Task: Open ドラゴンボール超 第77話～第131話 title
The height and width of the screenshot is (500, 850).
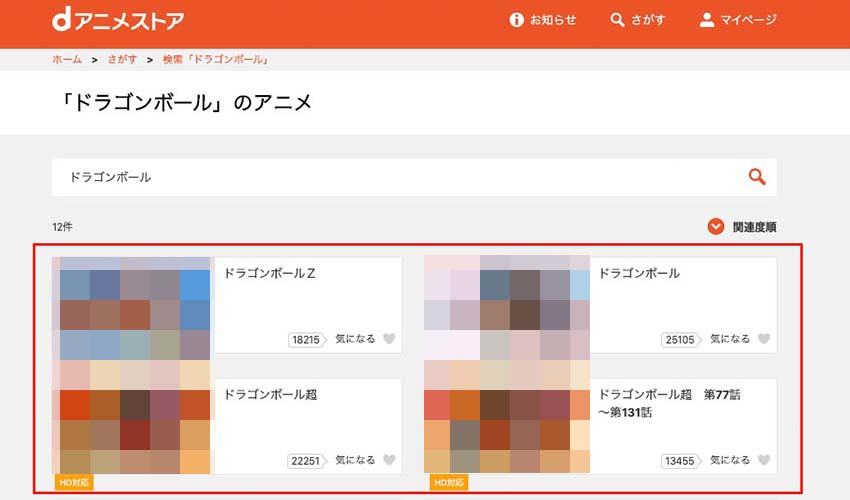Action: (x=669, y=403)
